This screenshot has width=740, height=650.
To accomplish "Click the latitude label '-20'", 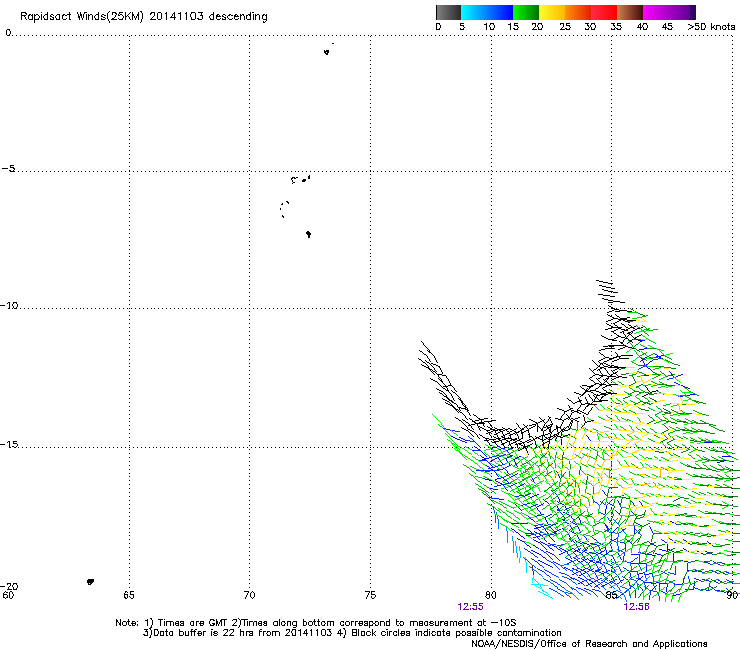I will coord(9,586).
